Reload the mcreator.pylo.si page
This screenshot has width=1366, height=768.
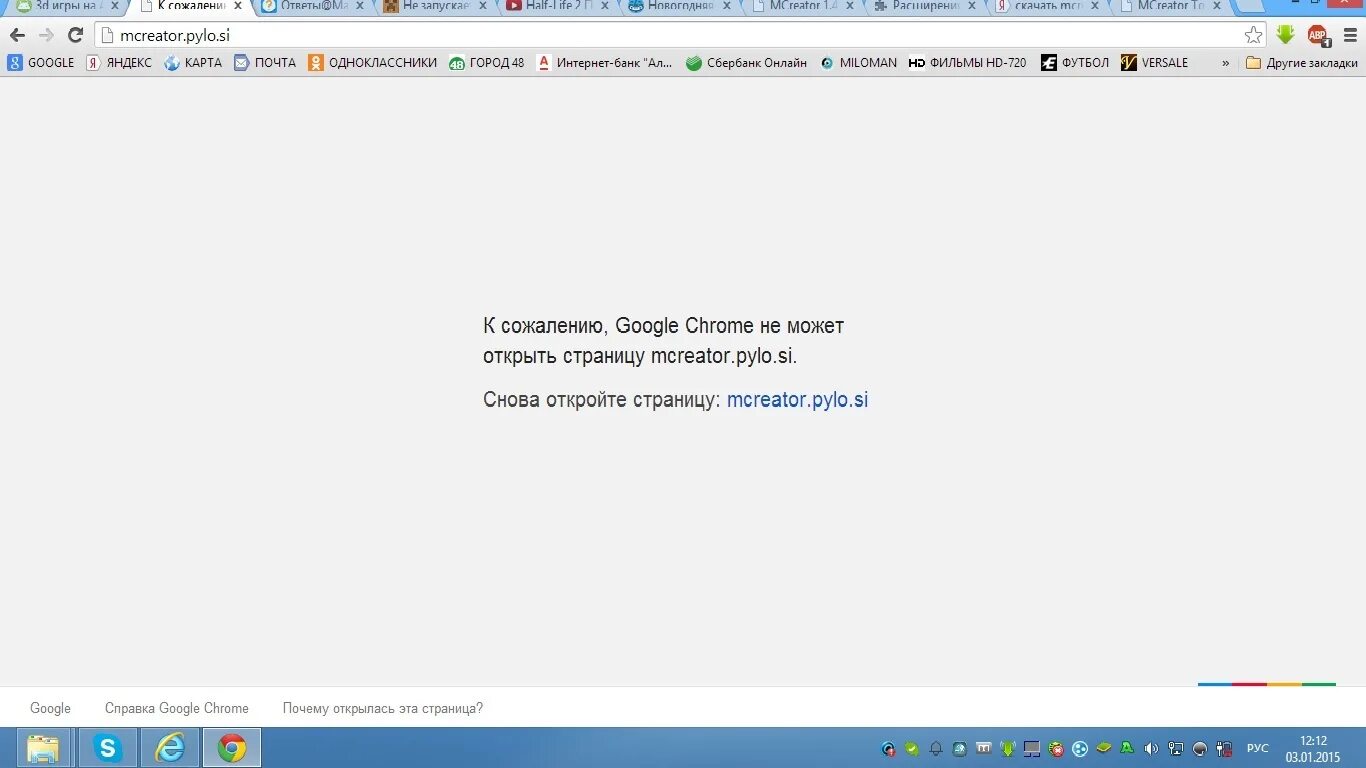[75, 35]
